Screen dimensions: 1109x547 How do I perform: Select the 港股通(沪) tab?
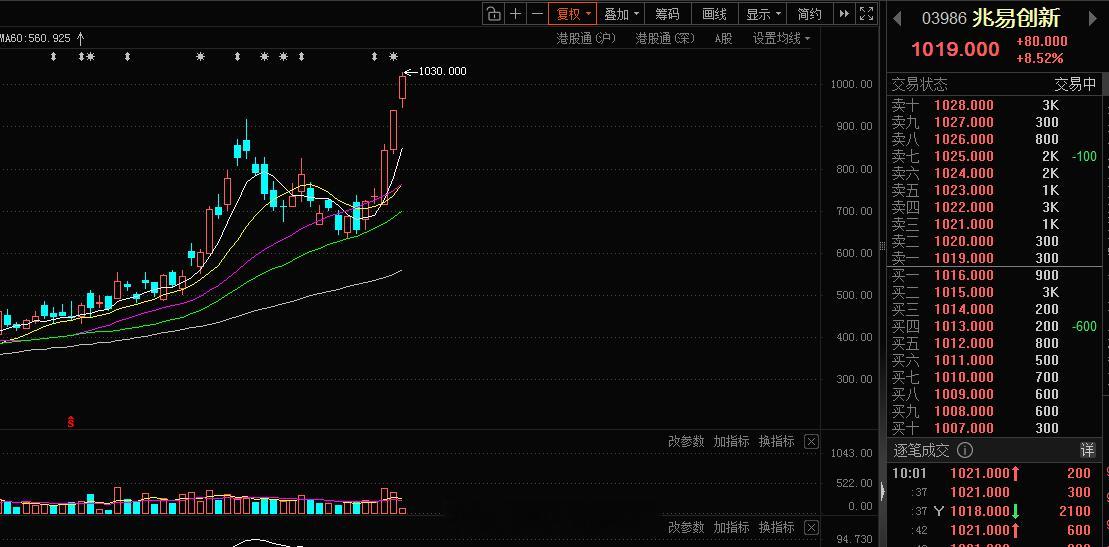click(x=586, y=38)
